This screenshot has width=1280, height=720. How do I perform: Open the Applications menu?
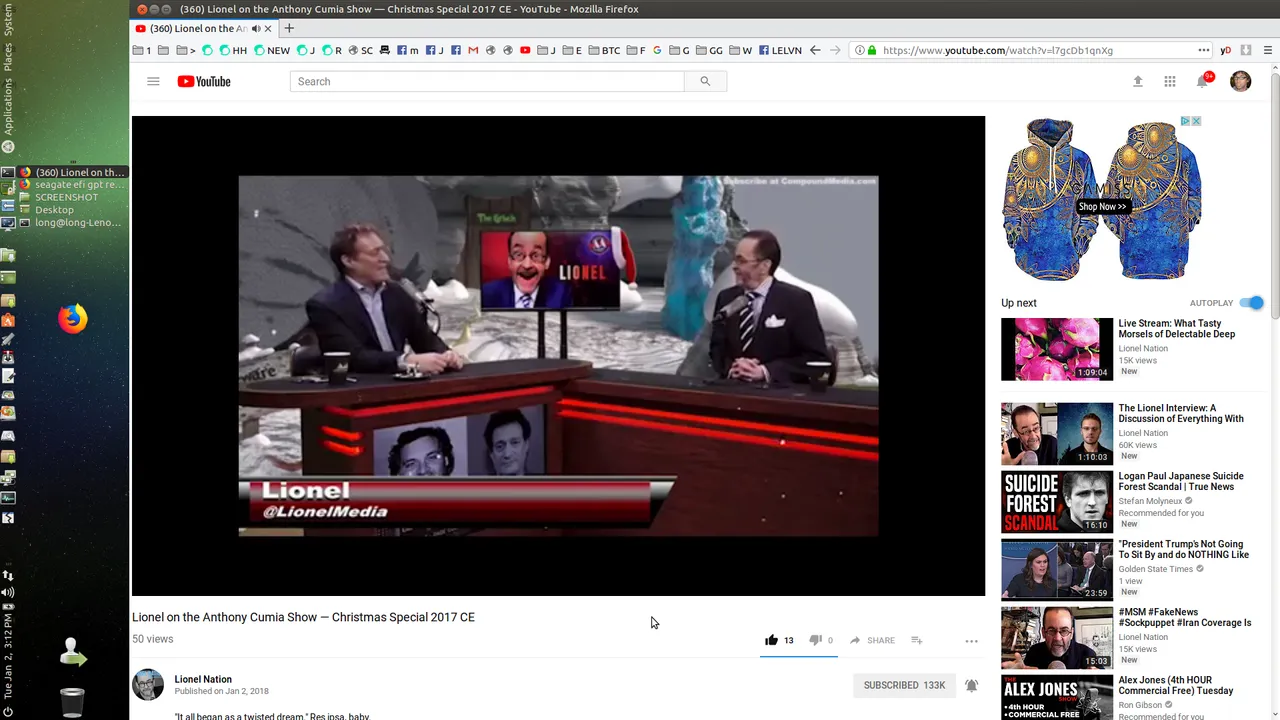click(x=8, y=107)
